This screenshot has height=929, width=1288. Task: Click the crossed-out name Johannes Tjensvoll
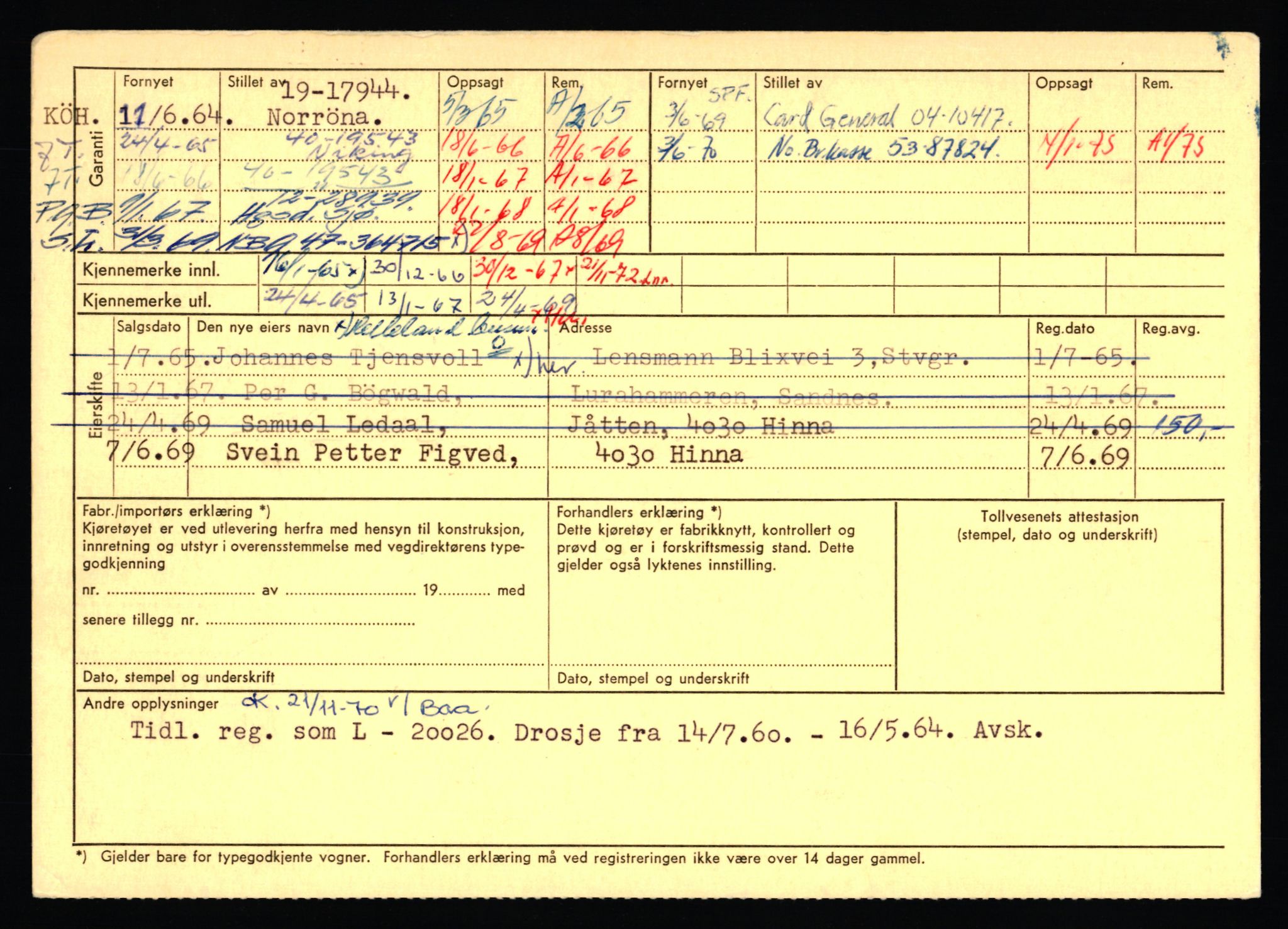coord(348,359)
